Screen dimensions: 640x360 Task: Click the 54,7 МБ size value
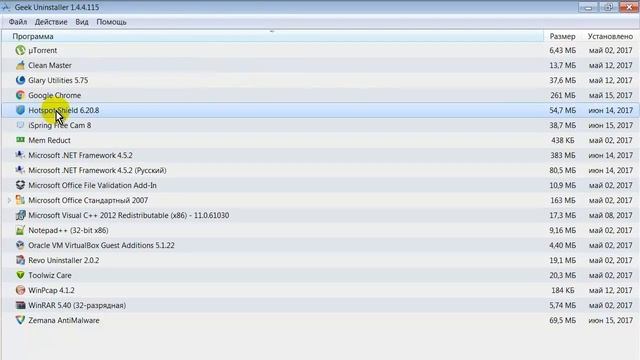562,110
